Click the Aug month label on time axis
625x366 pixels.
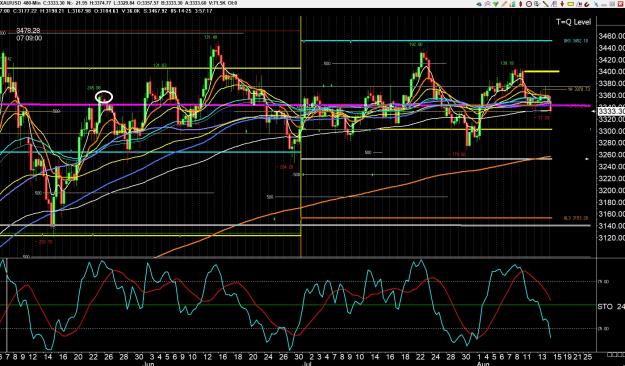(483, 364)
